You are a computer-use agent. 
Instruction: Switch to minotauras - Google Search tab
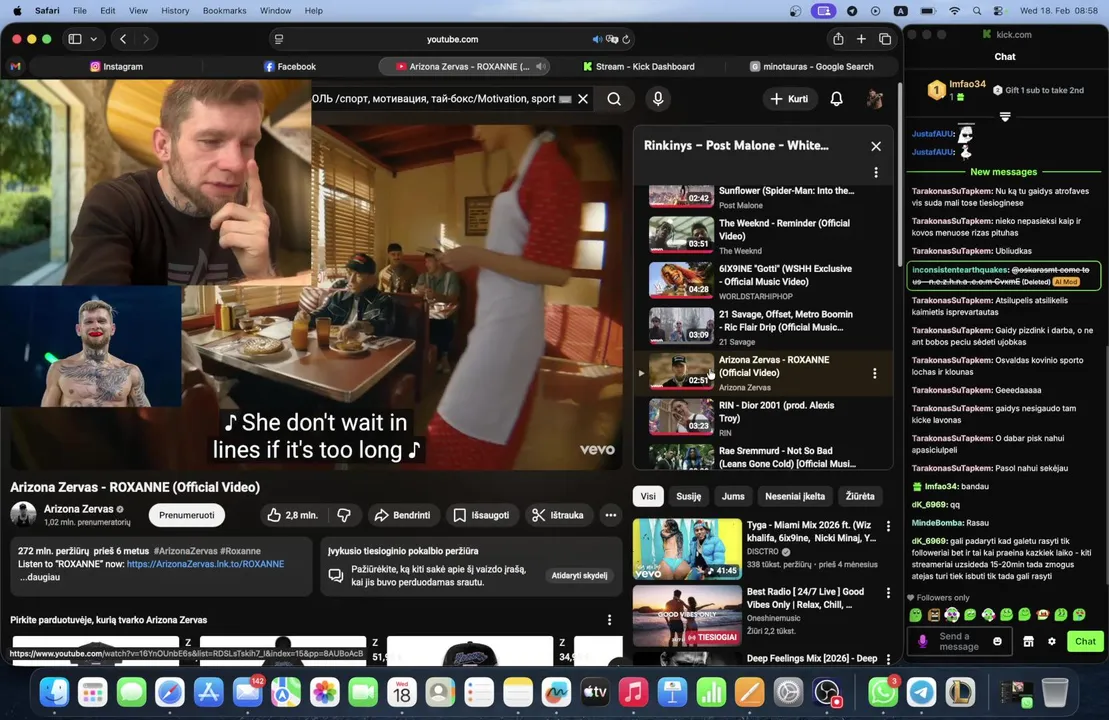(x=812, y=66)
